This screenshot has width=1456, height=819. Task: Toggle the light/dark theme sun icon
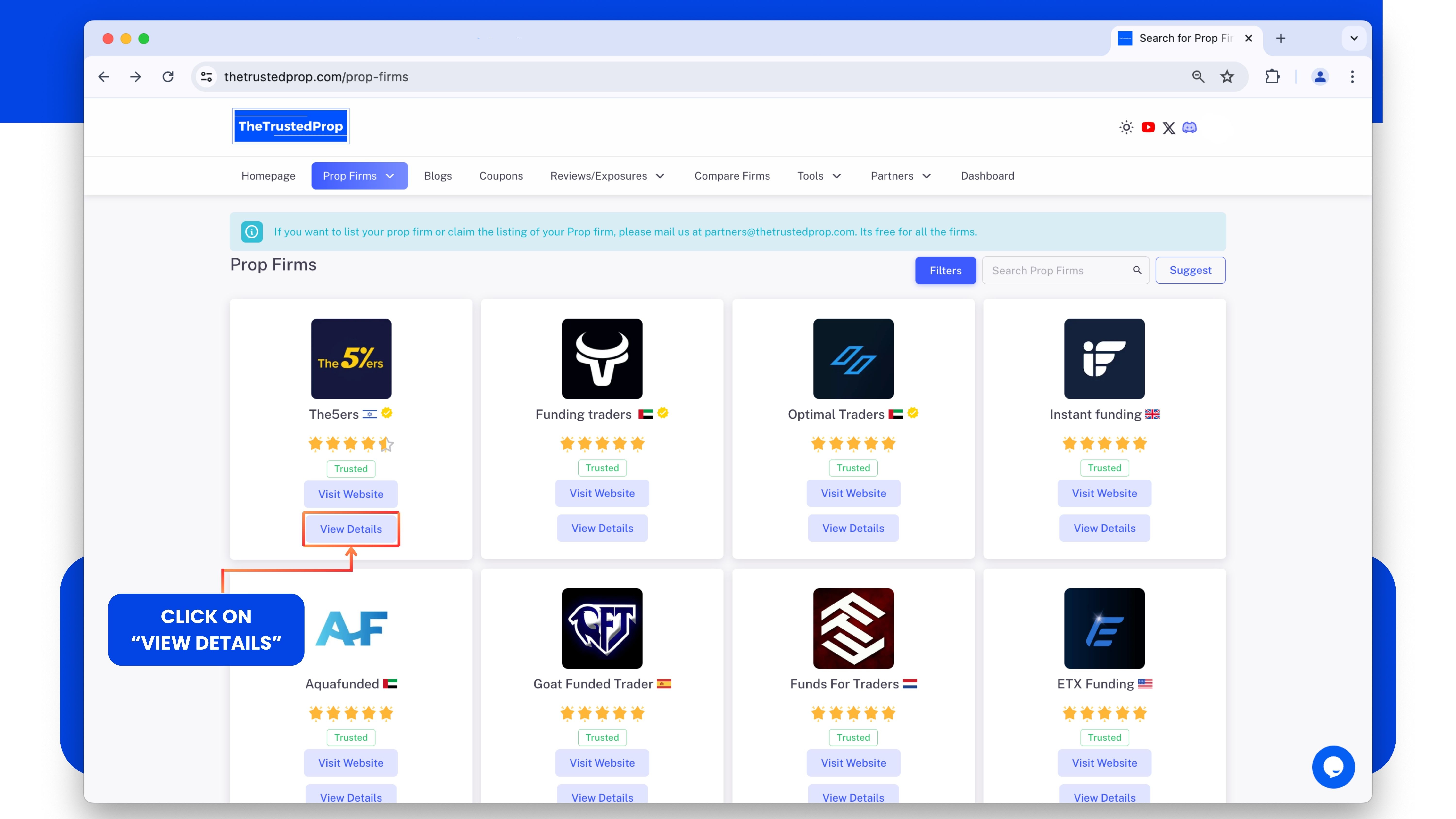(x=1126, y=128)
